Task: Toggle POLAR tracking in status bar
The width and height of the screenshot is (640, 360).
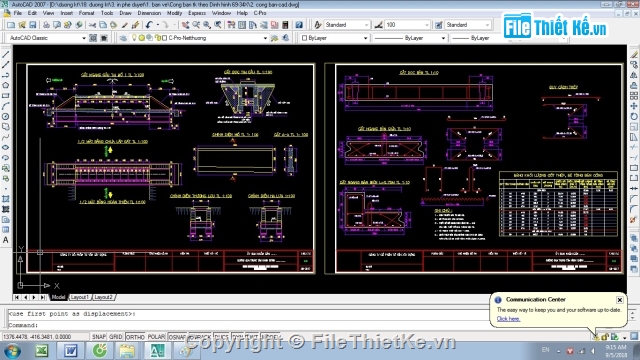Action: point(156,337)
